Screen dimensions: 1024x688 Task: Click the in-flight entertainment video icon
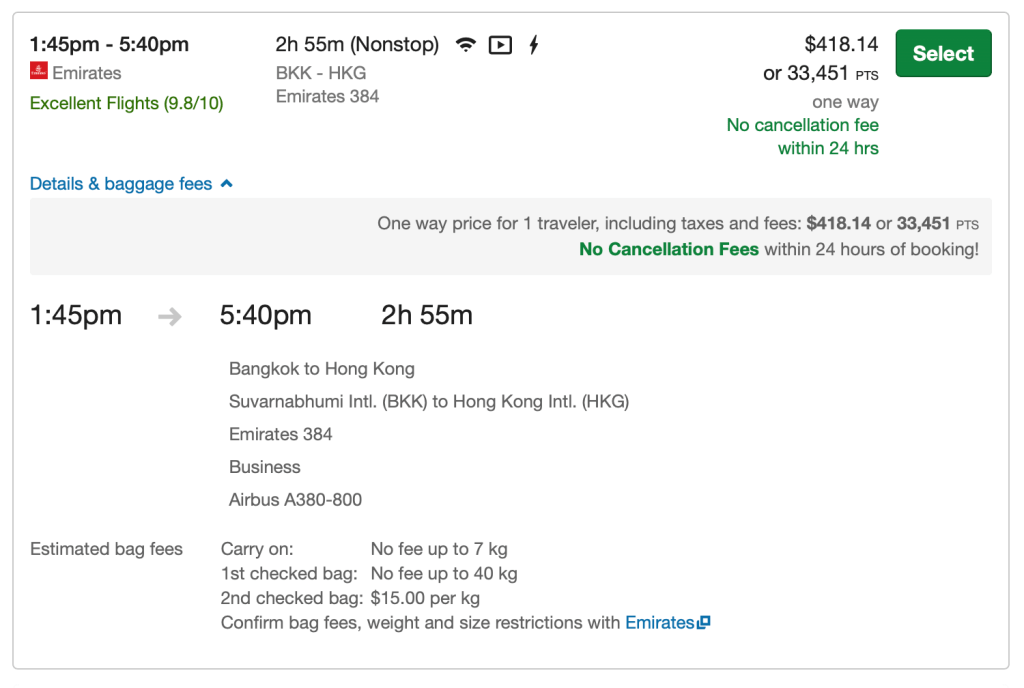(x=500, y=45)
